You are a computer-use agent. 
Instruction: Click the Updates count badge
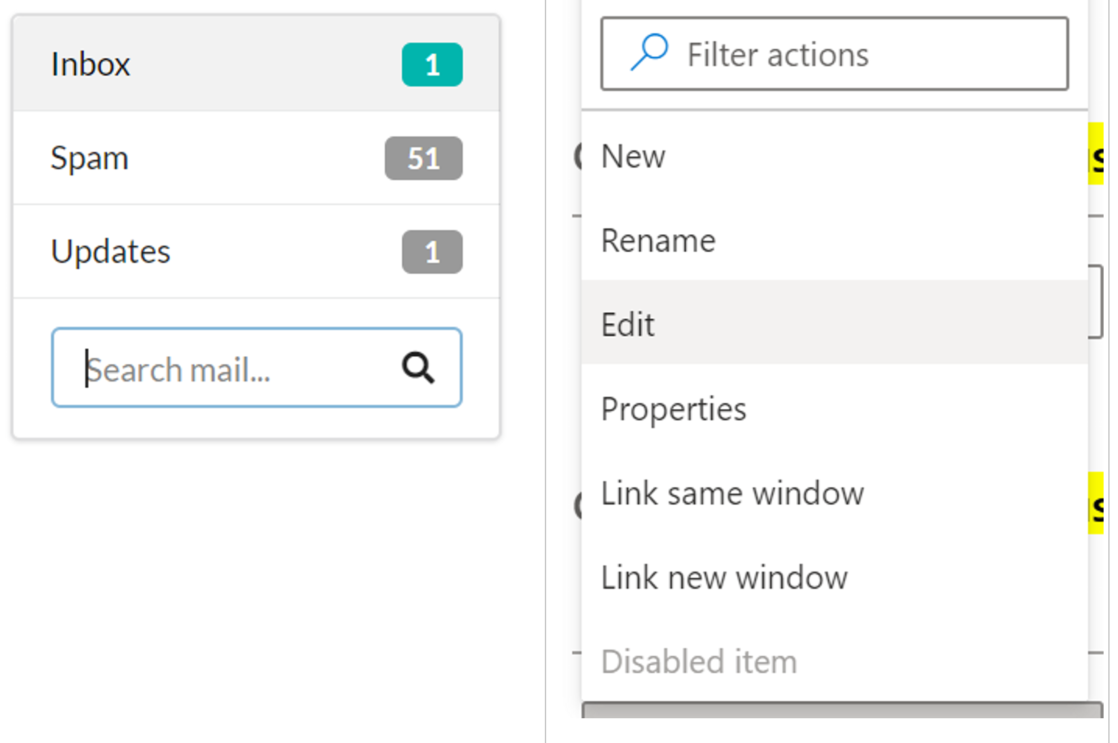click(x=432, y=252)
